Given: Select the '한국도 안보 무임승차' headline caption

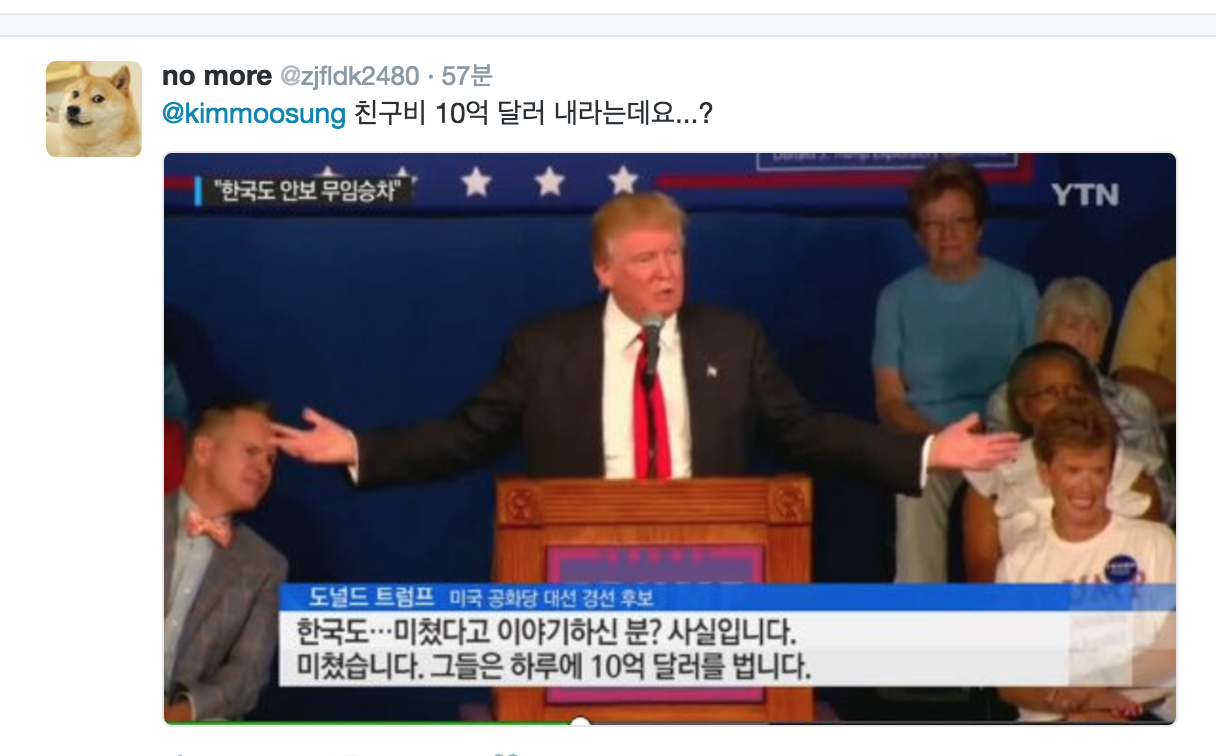Looking at the screenshot, I should (x=312, y=190).
